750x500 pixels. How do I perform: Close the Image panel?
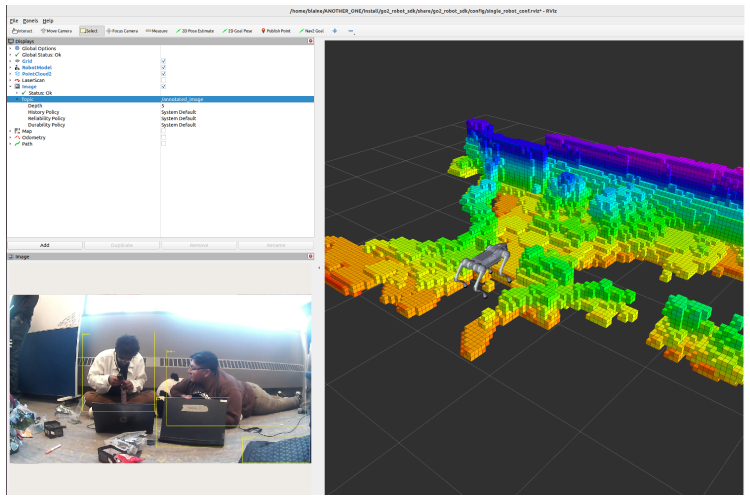point(310,257)
